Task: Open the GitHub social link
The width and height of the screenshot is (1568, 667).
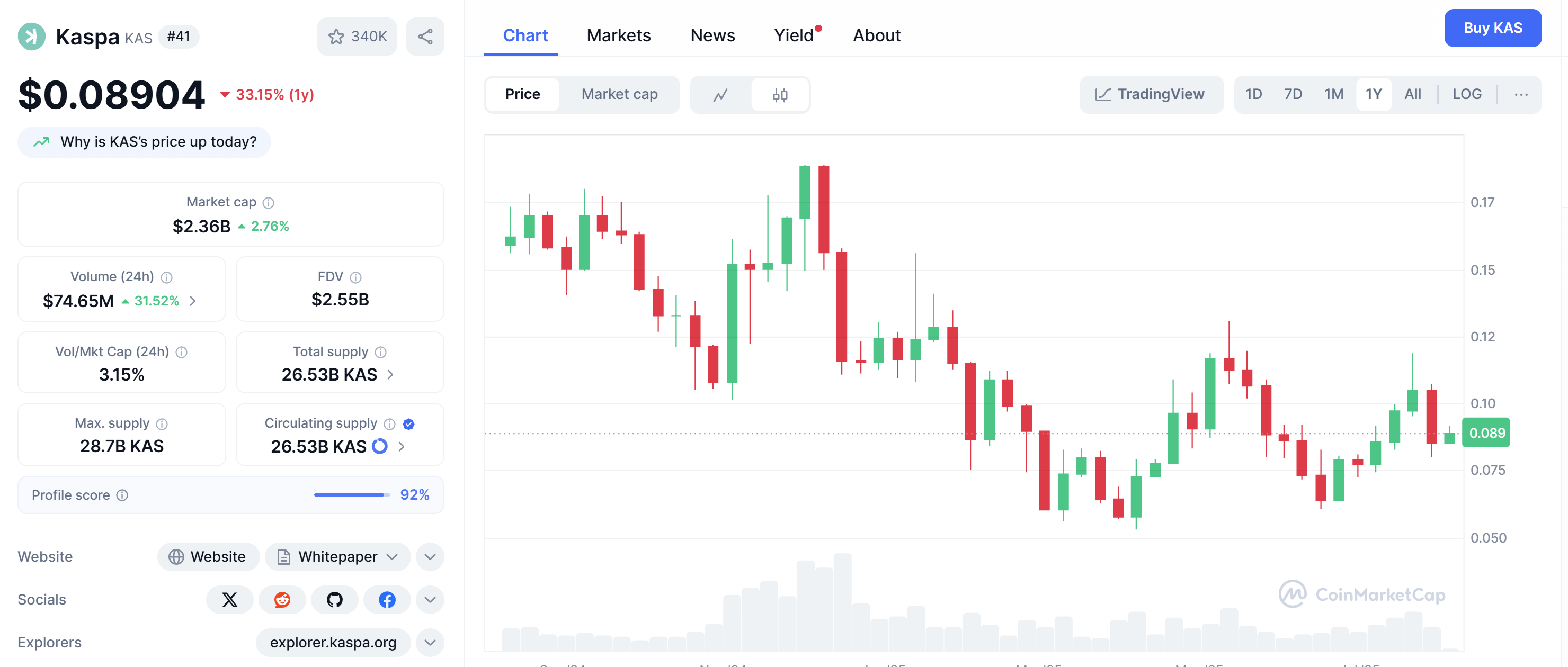Action: [334, 600]
